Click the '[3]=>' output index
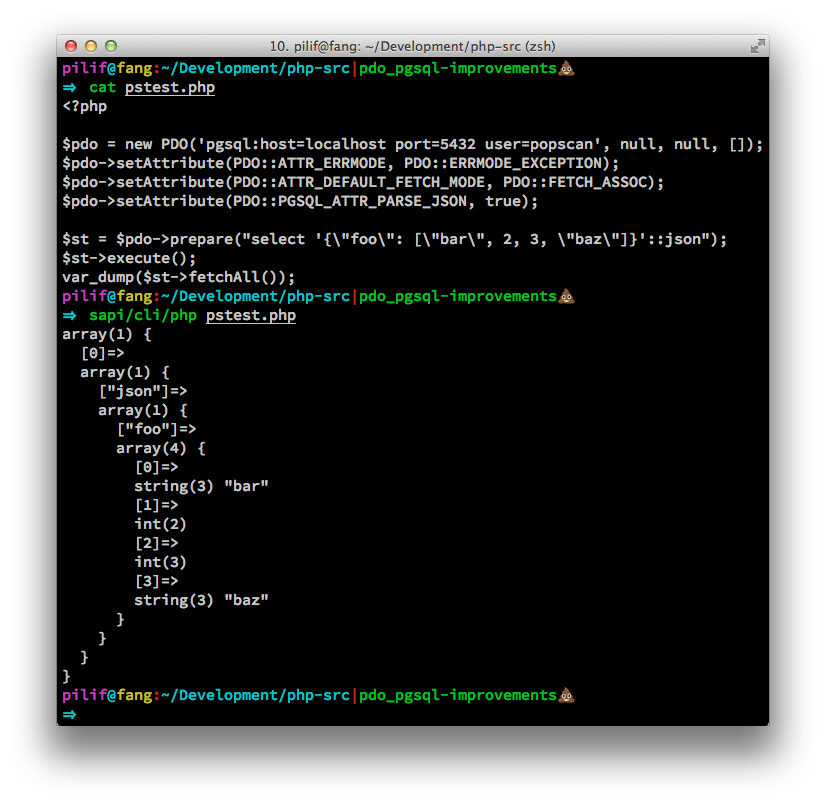The width and height of the screenshot is (826, 805). pos(156,581)
